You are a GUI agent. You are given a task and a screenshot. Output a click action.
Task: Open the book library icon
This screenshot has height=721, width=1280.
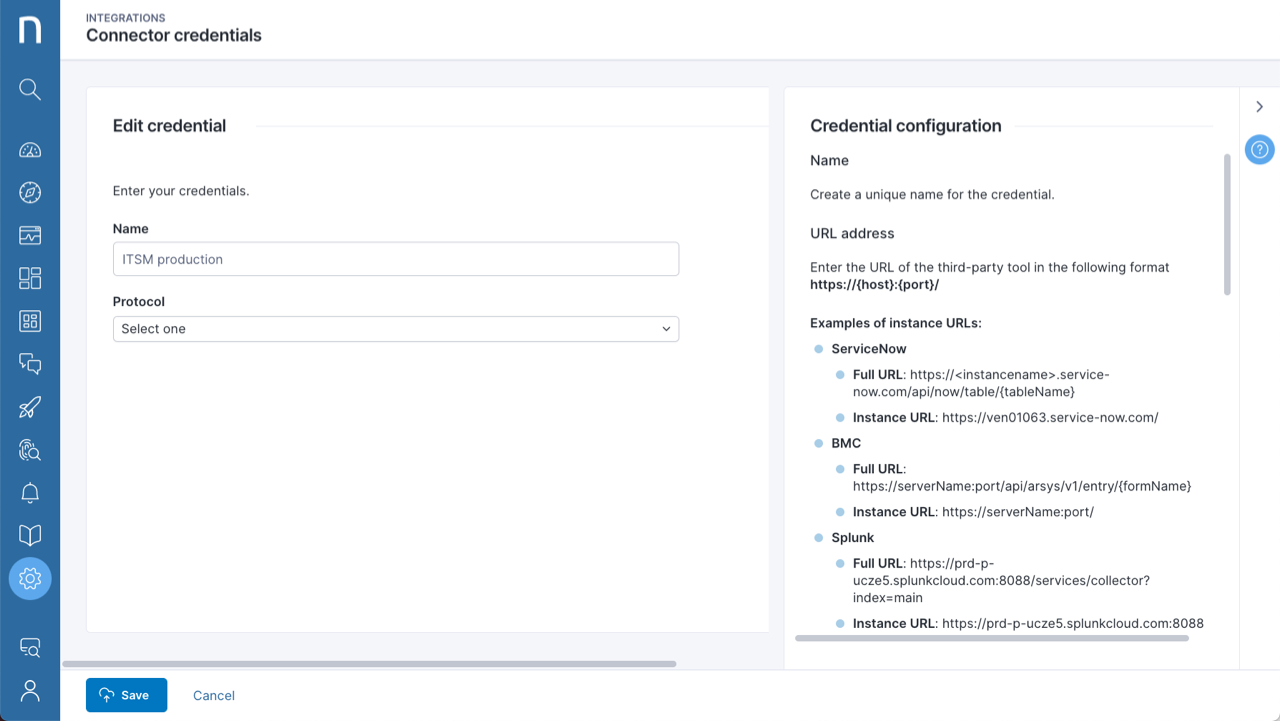click(30, 536)
